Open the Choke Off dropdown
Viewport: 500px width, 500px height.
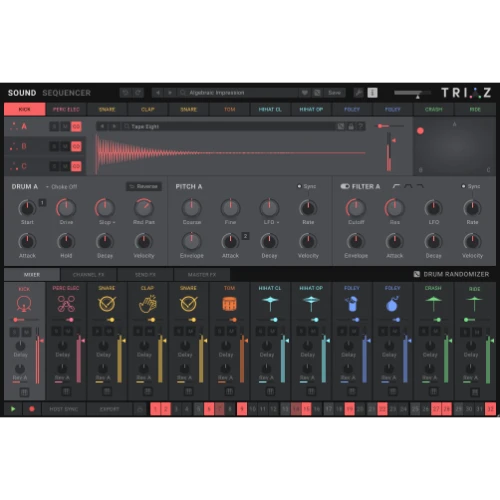click(x=62, y=187)
